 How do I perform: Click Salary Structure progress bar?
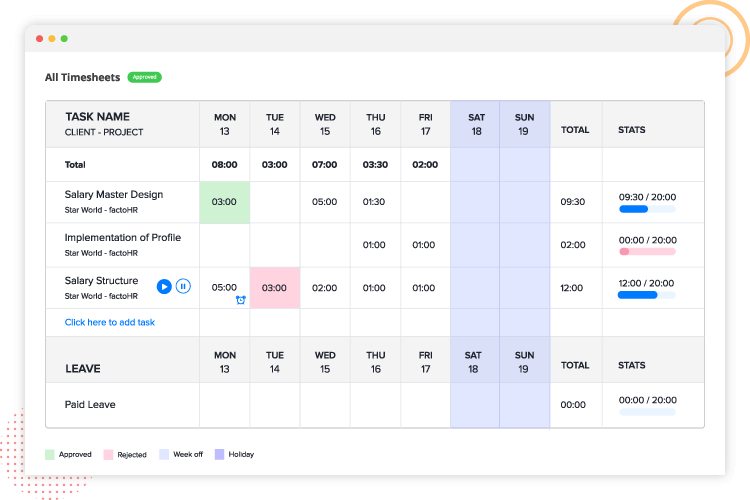tap(647, 295)
